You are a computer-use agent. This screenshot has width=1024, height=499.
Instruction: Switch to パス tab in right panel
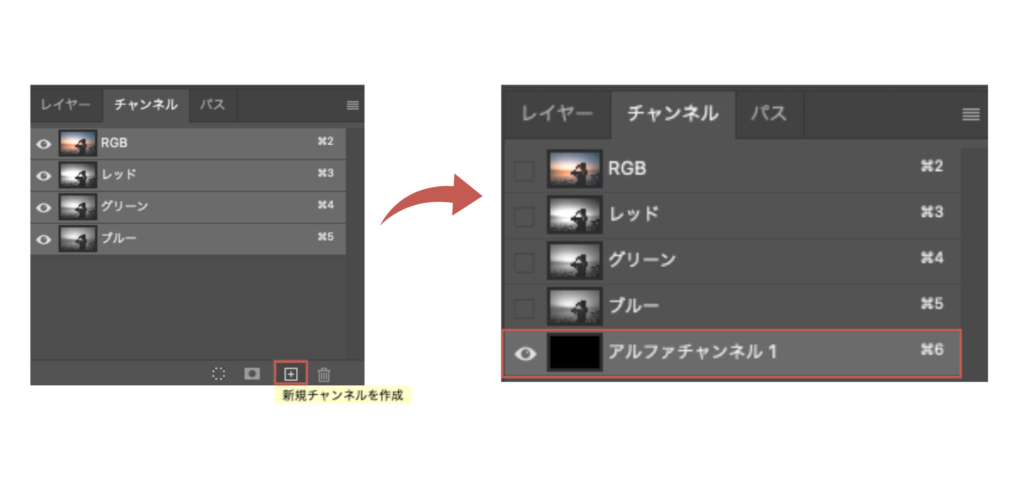click(x=768, y=113)
